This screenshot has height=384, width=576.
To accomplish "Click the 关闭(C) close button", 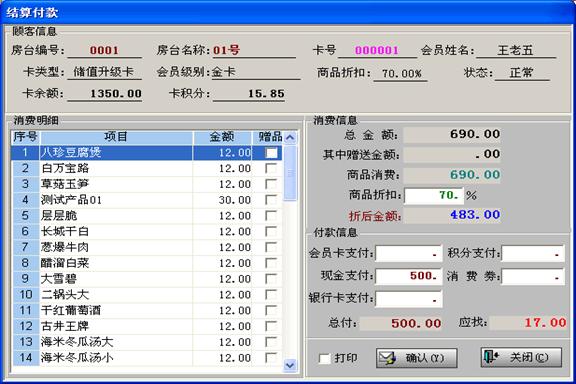I will (521, 357).
